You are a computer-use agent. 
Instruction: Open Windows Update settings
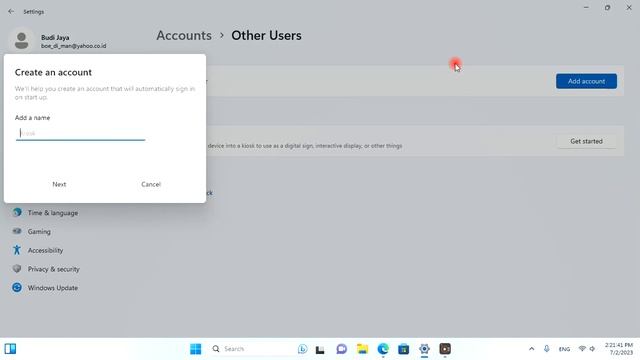click(53, 288)
